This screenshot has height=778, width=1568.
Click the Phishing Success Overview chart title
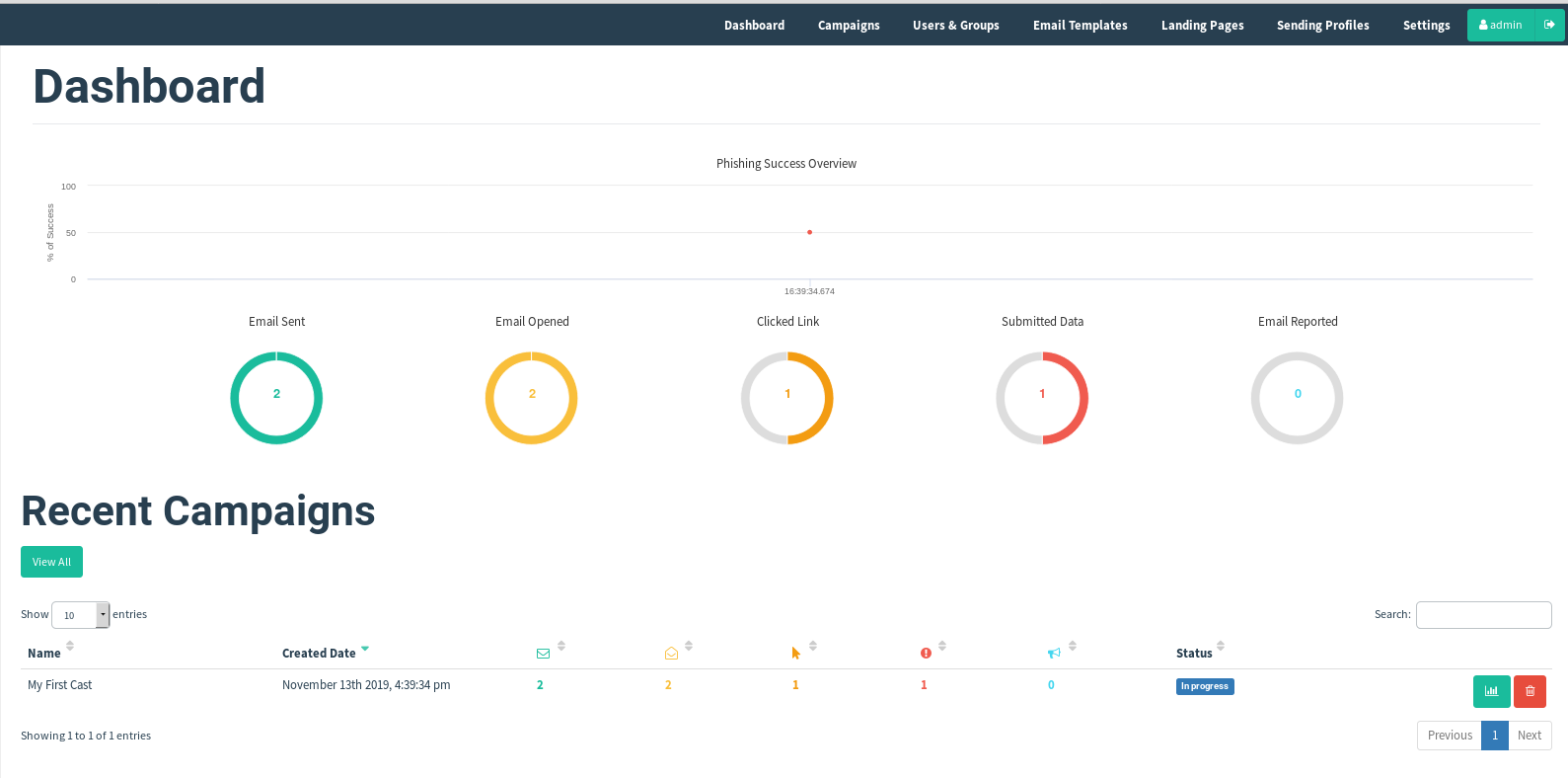[x=786, y=164]
